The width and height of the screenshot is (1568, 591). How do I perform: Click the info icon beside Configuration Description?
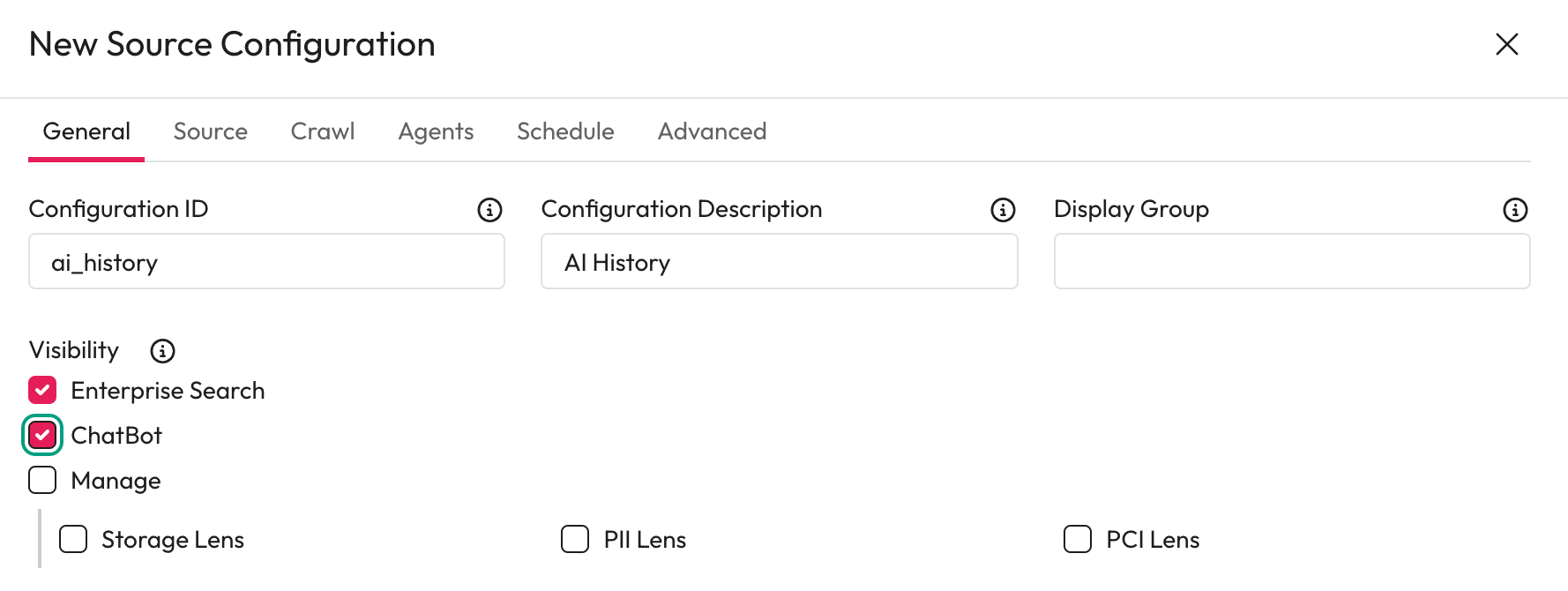(x=1003, y=210)
